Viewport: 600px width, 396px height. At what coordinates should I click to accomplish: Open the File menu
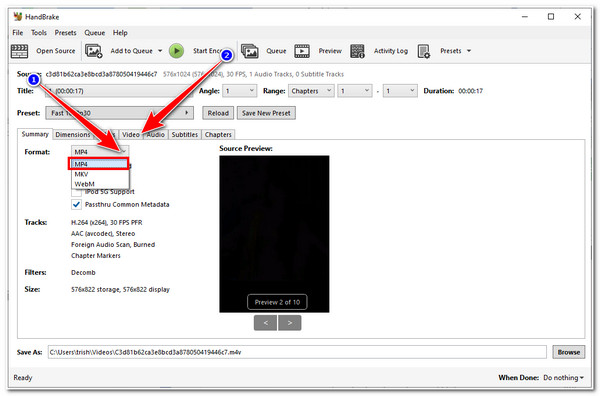coord(18,33)
